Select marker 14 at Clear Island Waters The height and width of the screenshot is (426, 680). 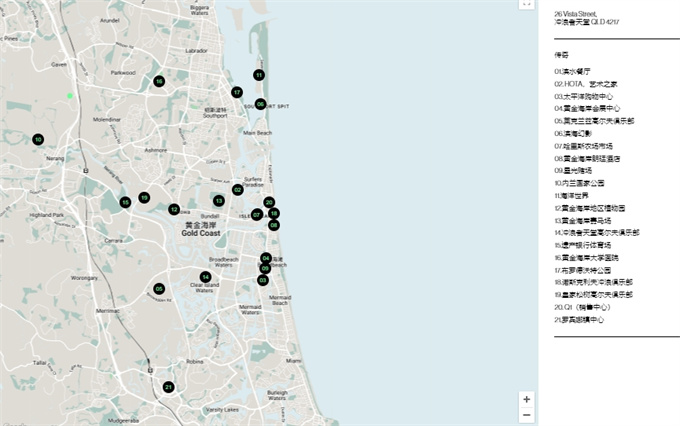click(x=205, y=277)
